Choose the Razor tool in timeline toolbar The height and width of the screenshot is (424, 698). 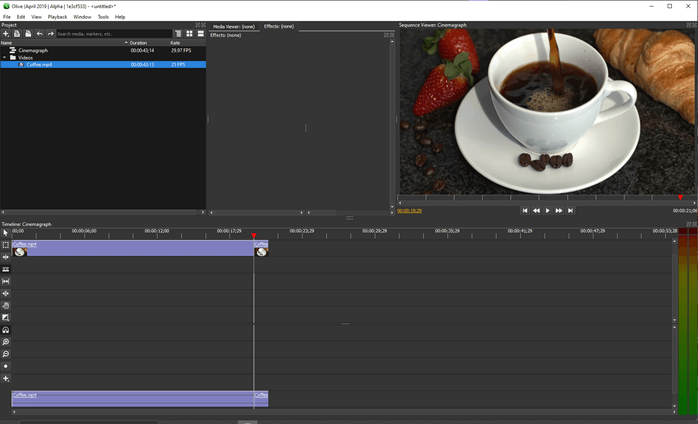(x=5, y=269)
